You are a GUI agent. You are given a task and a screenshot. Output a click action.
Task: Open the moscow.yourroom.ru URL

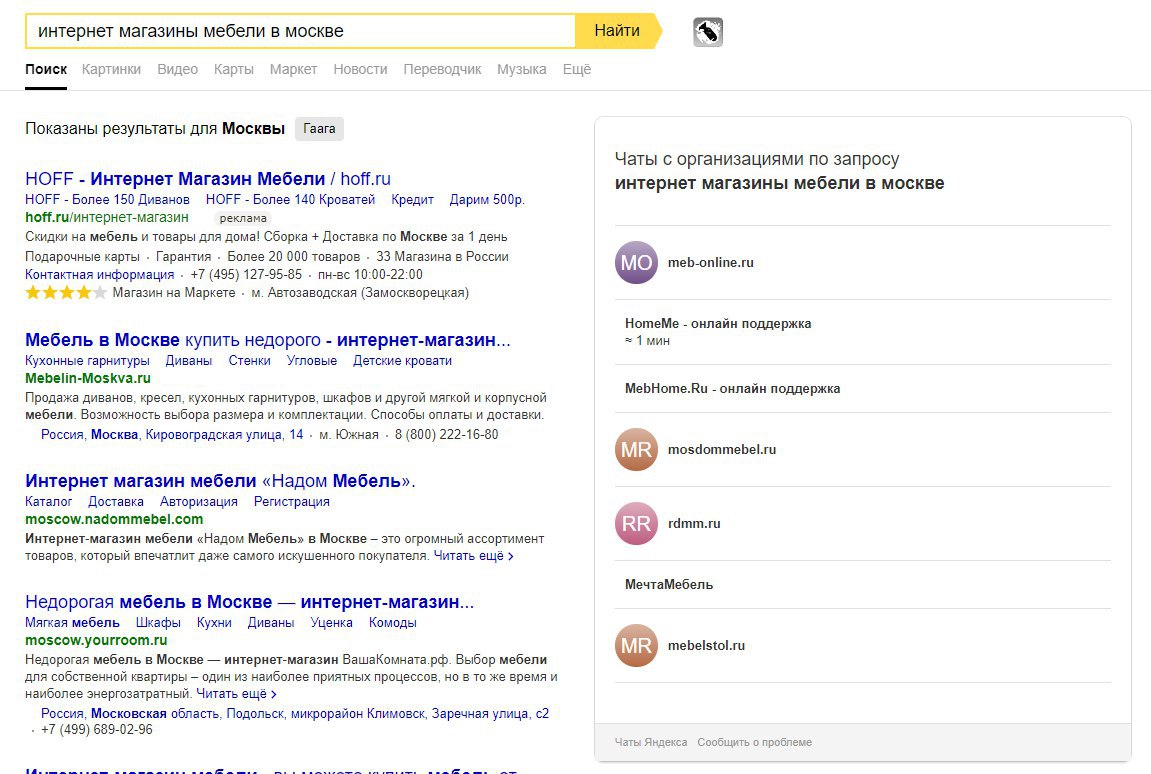click(x=96, y=640)
